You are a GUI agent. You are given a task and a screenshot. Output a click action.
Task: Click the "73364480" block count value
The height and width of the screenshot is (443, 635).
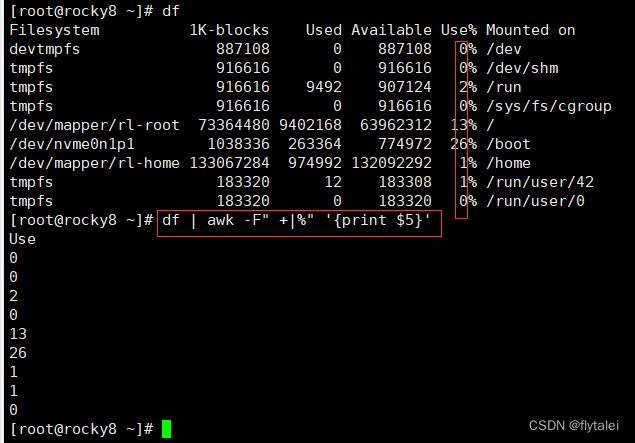coord(234,125)
